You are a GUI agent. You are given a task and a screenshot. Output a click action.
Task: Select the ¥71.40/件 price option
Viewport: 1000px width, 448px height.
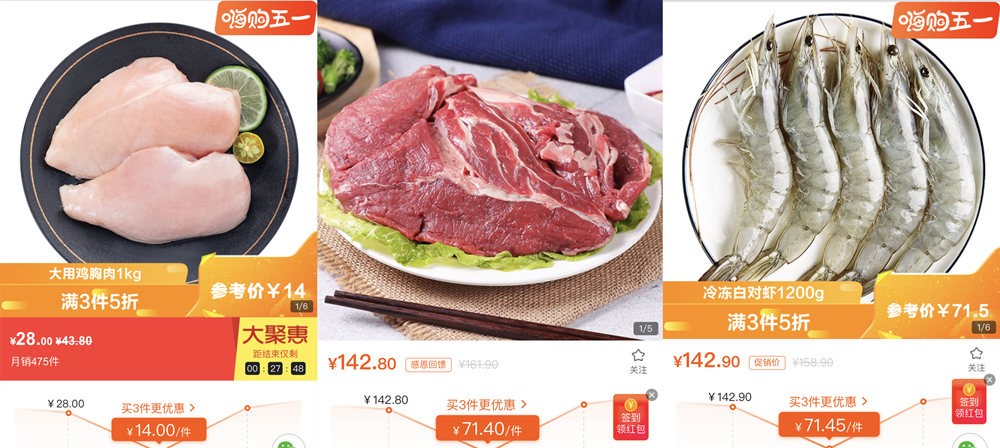point(487,428)
